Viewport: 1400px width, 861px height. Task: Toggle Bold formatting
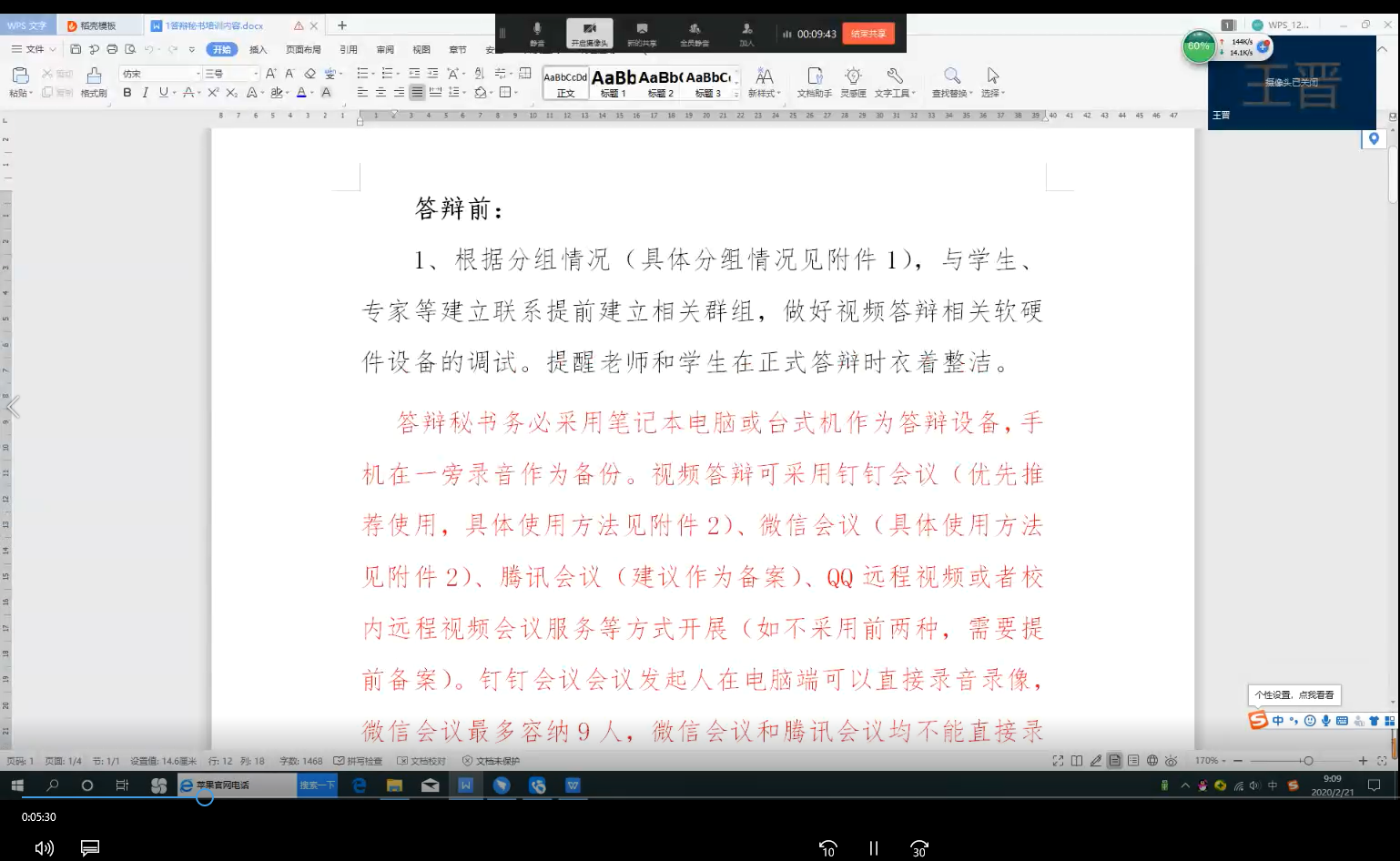coord(127,93)
